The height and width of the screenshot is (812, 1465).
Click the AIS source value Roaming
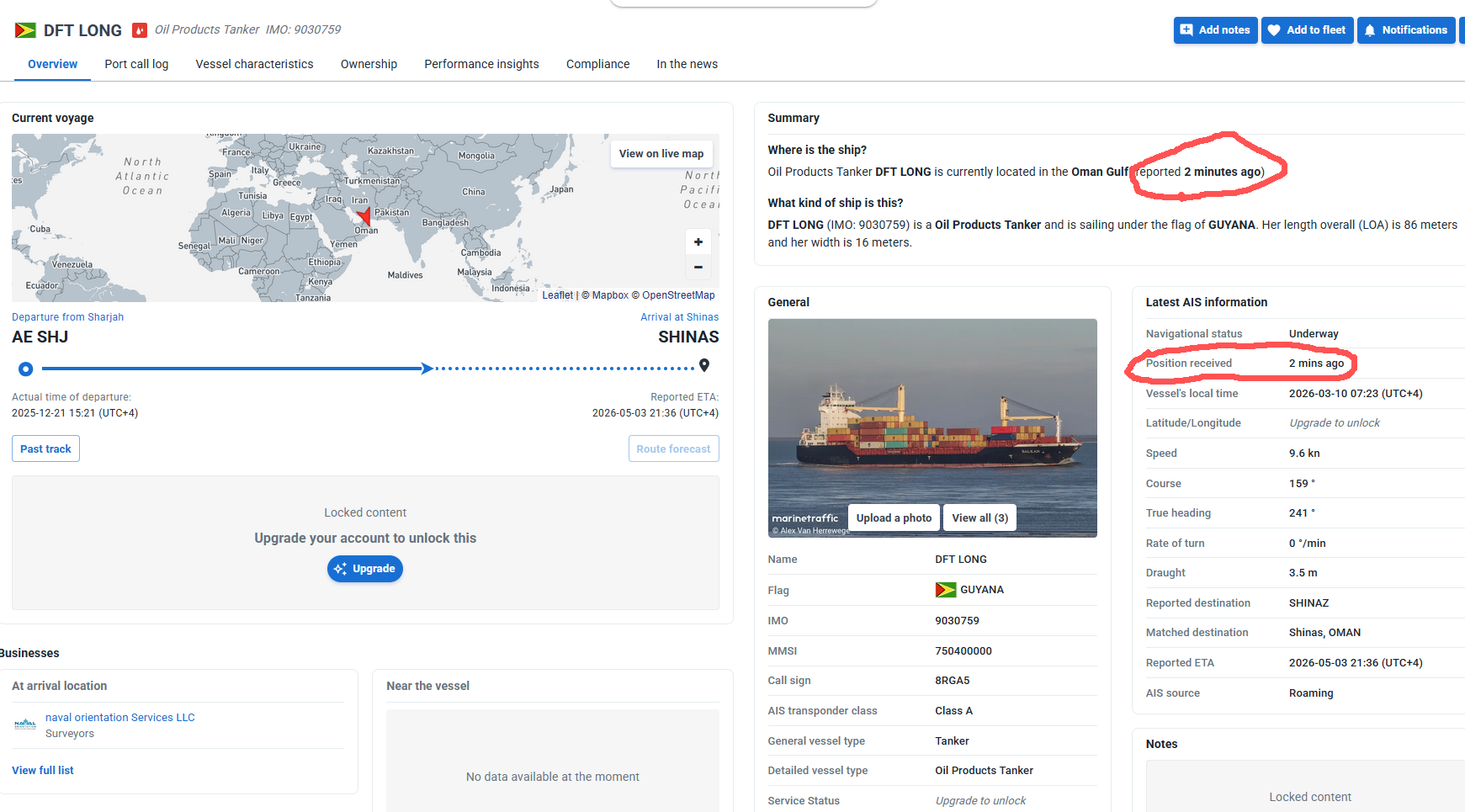(x=1311, y=693)
